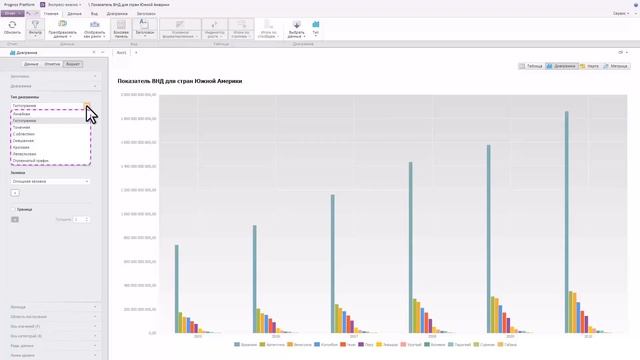Click the Итоги по столбцам icon
Image resolution: width=640 pixels, height=360 pixels.
click(268, 24)
